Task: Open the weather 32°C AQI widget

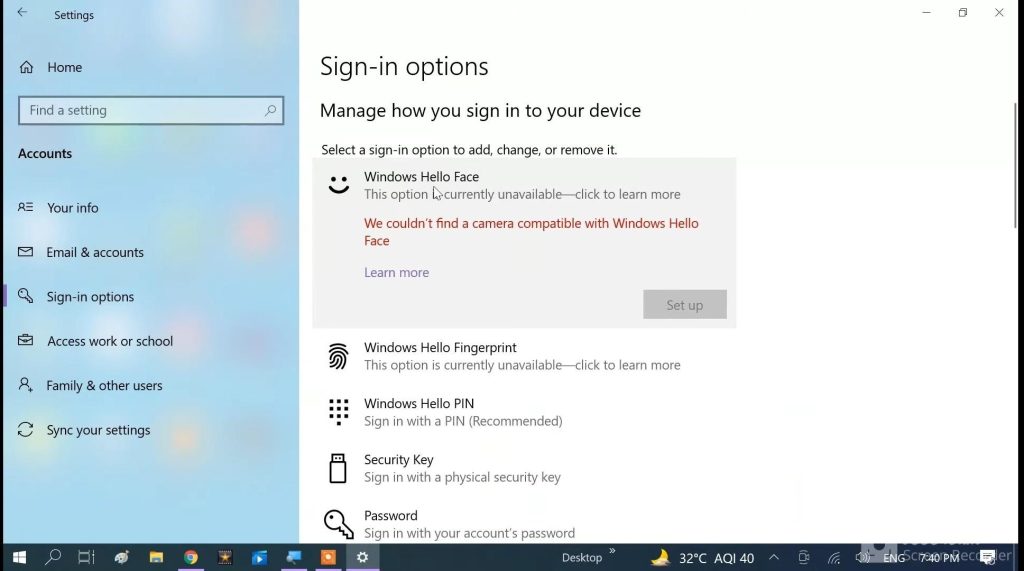Action: tap(703, 558)
